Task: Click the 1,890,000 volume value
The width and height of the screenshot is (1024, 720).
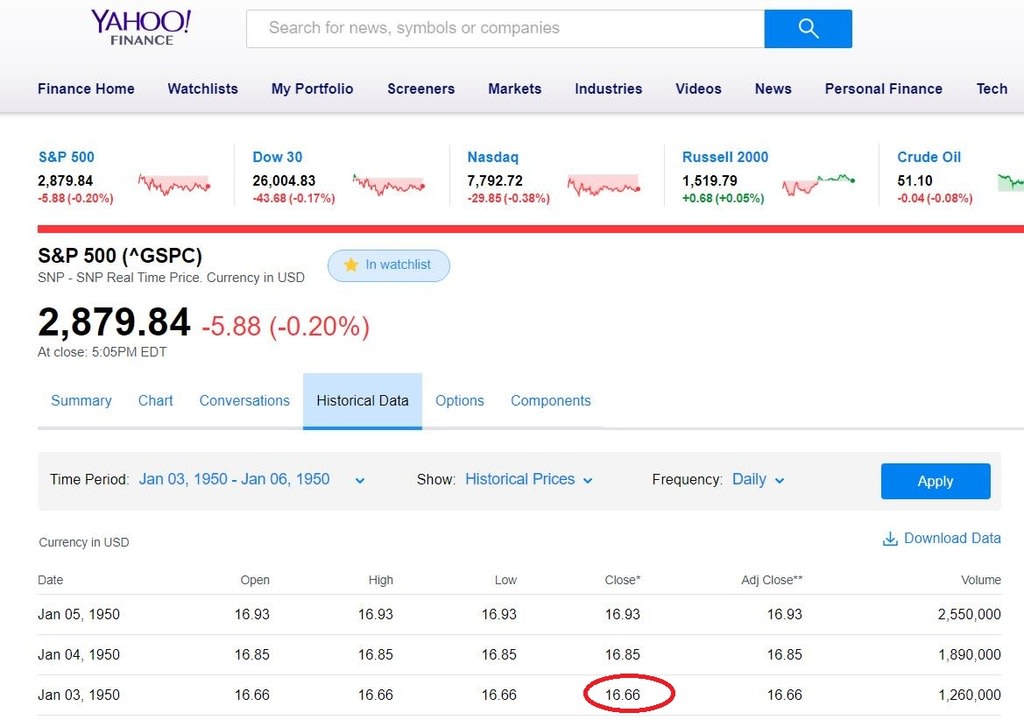Action: pyautogui.click(x=969, y=655)
